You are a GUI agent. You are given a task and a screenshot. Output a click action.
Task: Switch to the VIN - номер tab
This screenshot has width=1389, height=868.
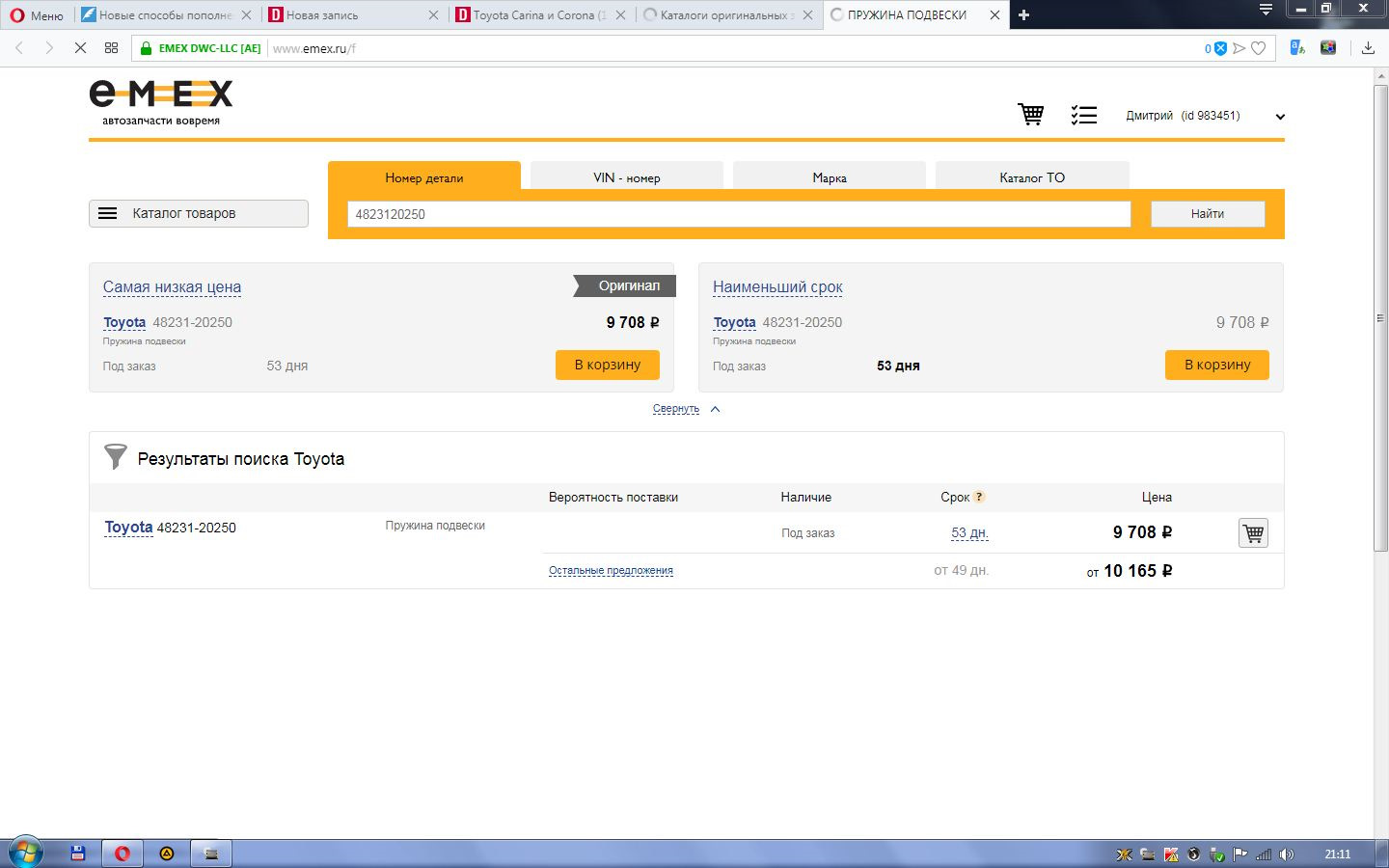(627, 176)
